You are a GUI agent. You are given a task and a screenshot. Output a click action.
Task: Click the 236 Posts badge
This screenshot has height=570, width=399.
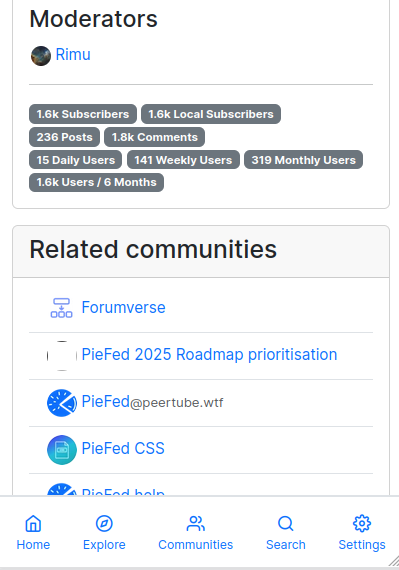[x=64, y=137]
